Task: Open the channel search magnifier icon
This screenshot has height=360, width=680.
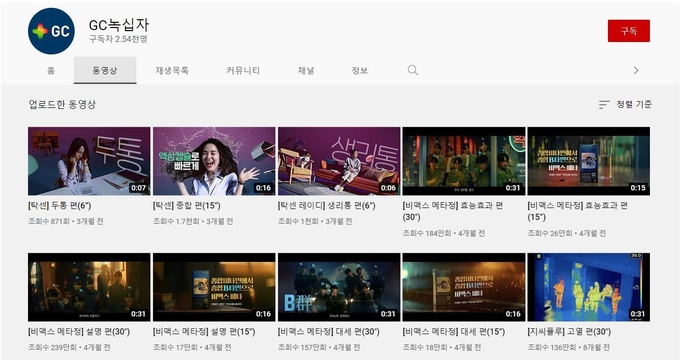Action: pyautogui.click(x=413, y=70)
